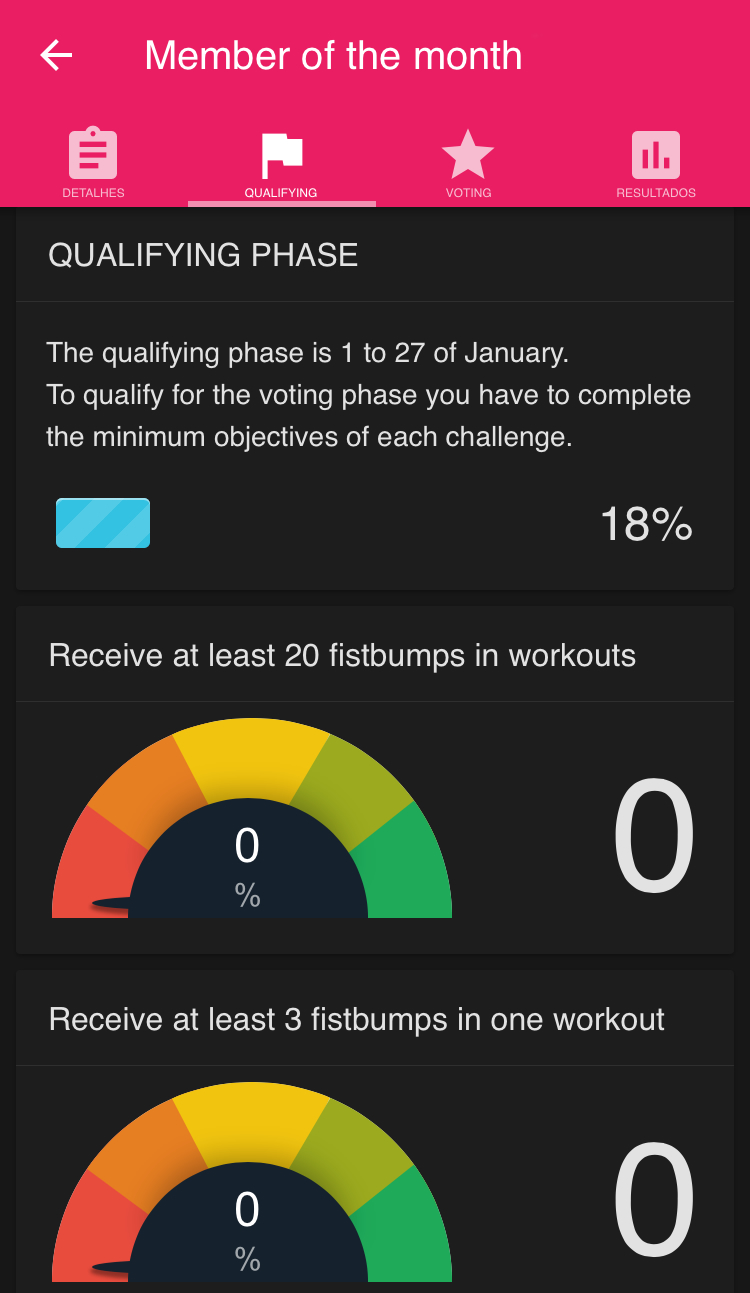
Task: Tap the 18% progress value
Action: (x=646, y=524)
